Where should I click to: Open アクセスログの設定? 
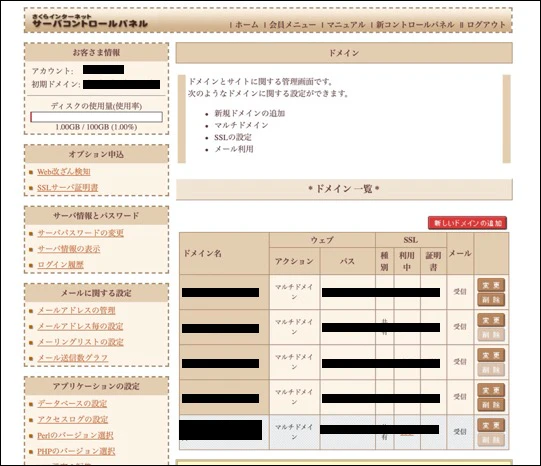pos(73,419)
